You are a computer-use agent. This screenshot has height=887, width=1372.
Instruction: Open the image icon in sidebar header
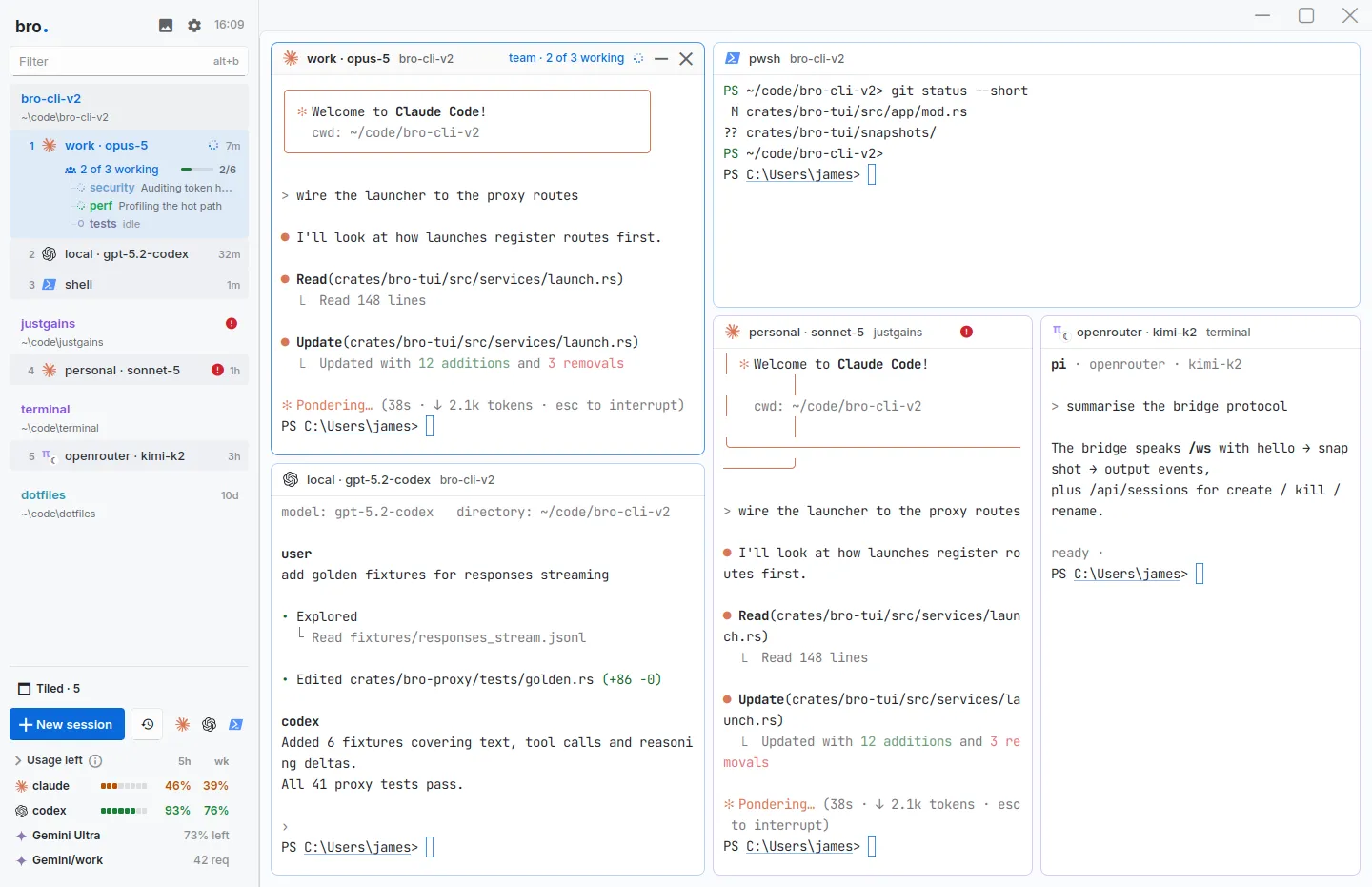(x=166, y=26)
